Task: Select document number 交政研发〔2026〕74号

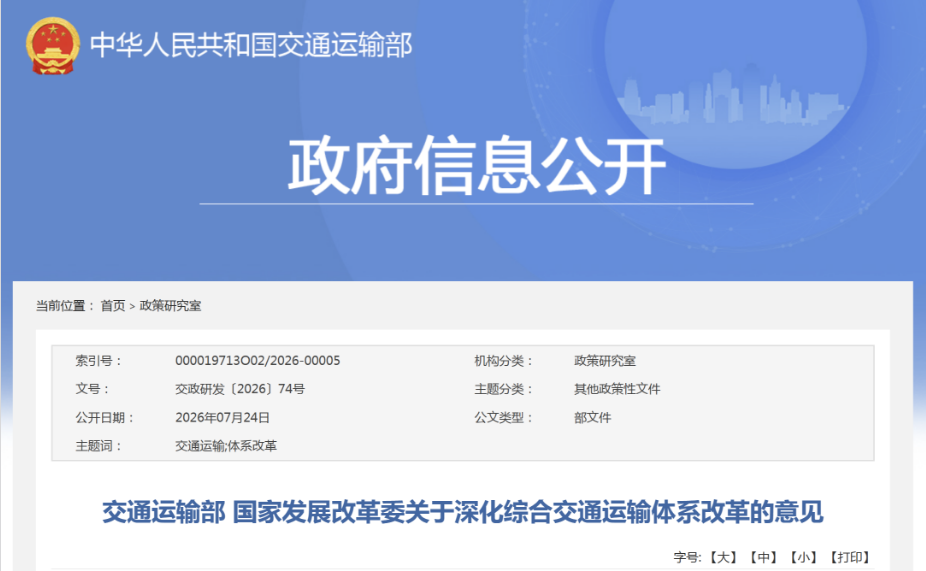Action: tap(240, 389)
